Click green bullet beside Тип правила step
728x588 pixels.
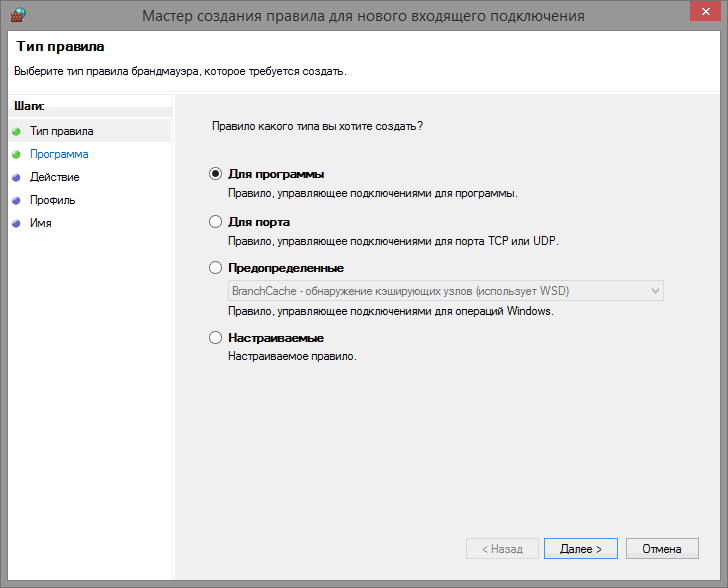[16, 131]
